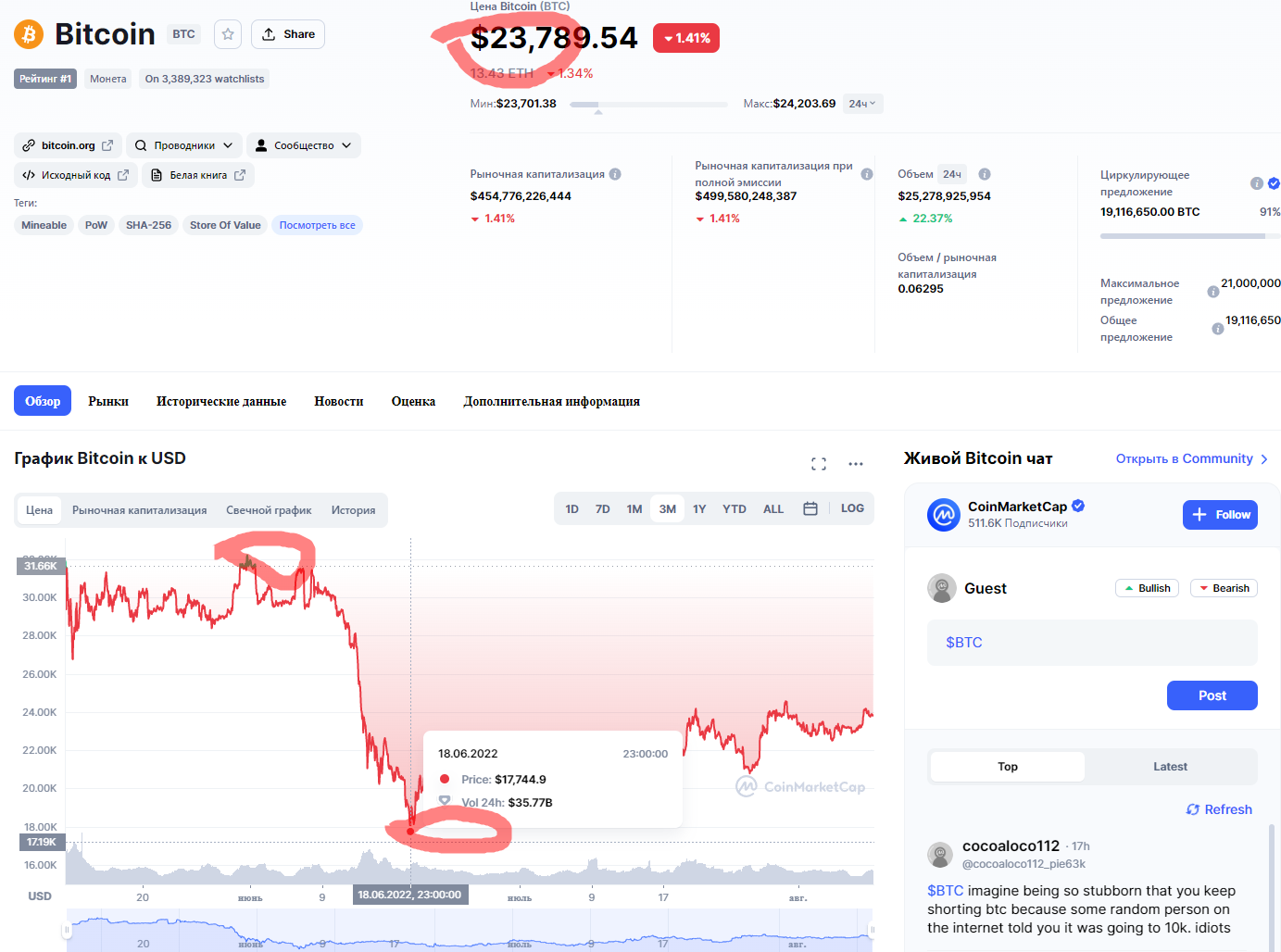The height and width of the screenshot is (952, 1281).
Task: Click the star watchlist icon beside BTC
Action: click(x=228, y=34)
